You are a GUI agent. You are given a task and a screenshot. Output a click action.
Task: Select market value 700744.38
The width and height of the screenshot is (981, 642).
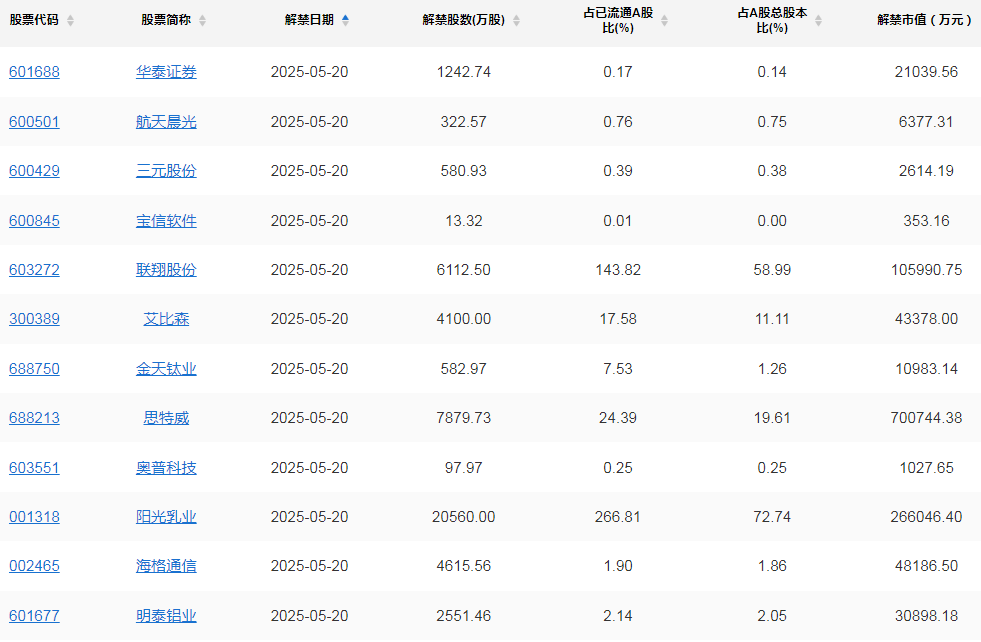[927, 418]
